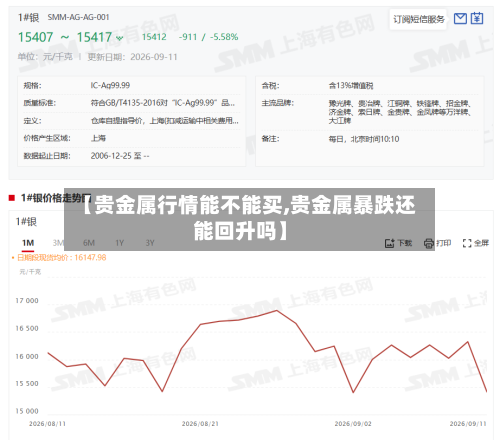Click the high price 15417
The width and height of the screenshot is (500, 440).
click(x=94, y=37)
